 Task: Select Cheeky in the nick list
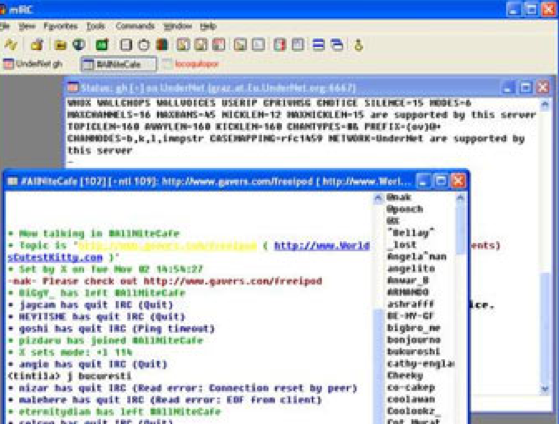405,375
